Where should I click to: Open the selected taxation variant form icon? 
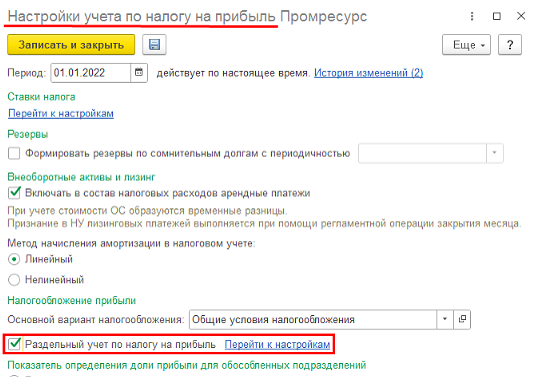point(462,319)
